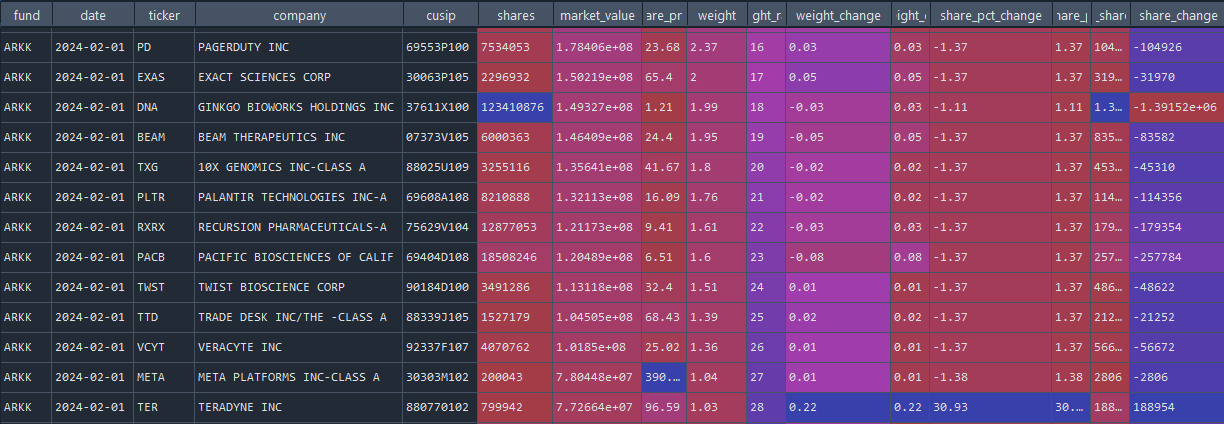Select cusip cell 880770102
This screenshot has width=1224, height=424.
pyautogui.click(x=440, y=407)
